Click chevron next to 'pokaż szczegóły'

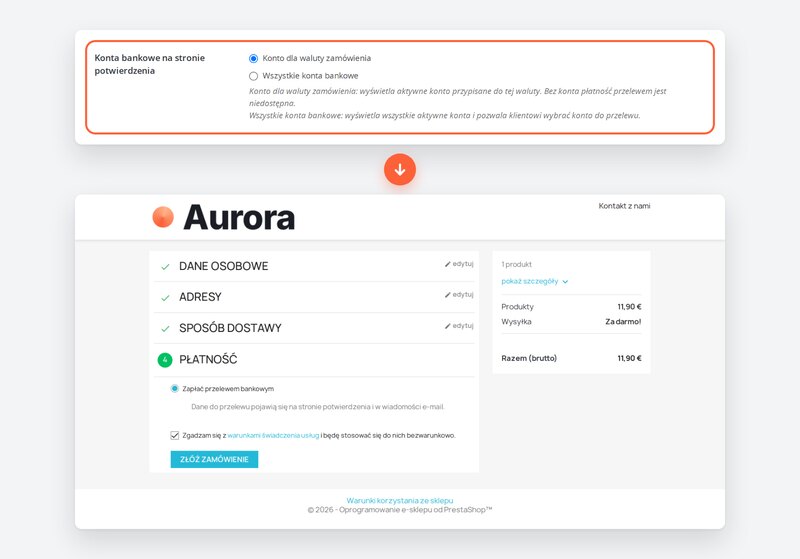pos(565,282)
